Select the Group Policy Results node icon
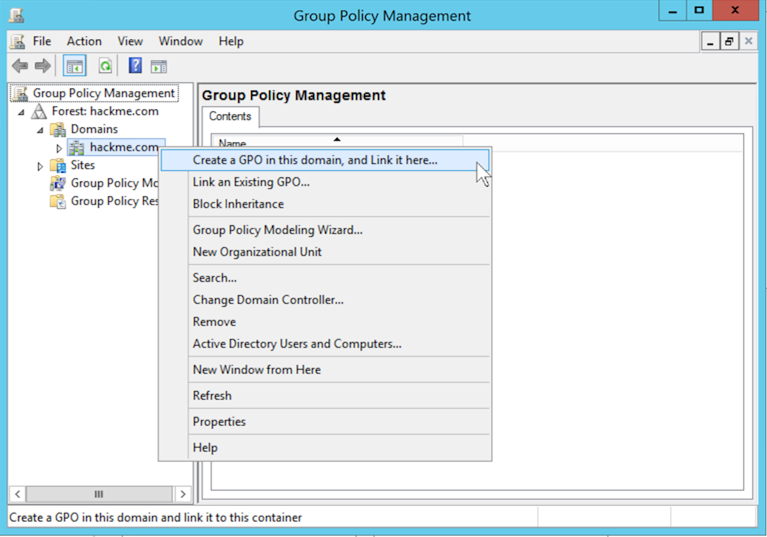Image resolution: width=767 pixels, height=537 pixels. [59, 201]
